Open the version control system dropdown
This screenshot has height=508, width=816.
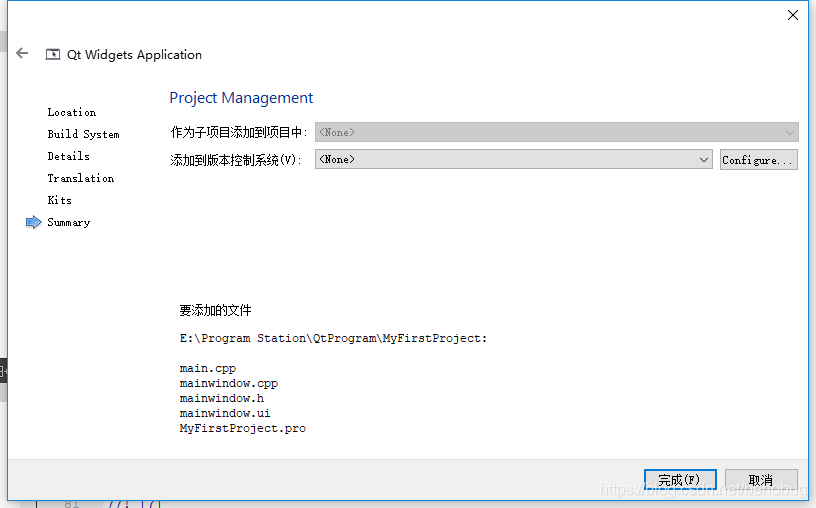point(513,159)
